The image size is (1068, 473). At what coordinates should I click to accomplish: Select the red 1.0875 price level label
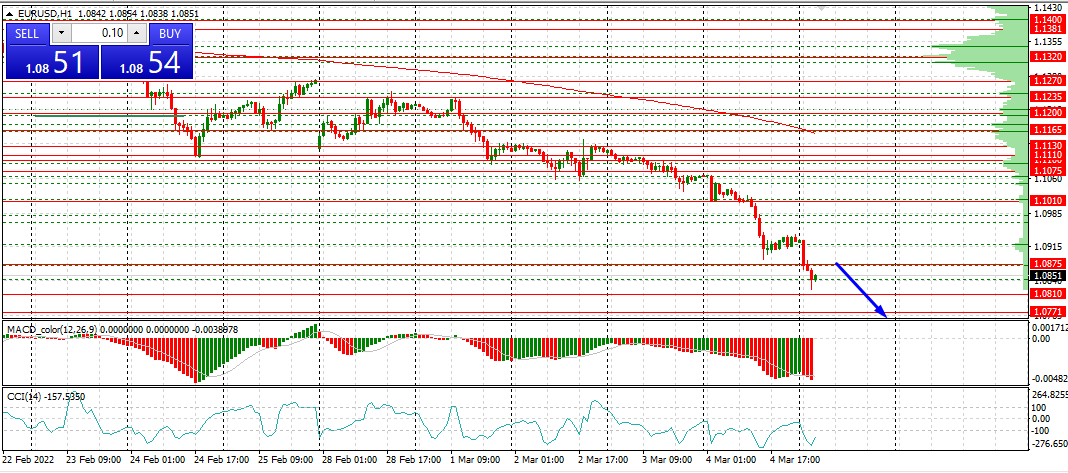[x=1047, y=265]
